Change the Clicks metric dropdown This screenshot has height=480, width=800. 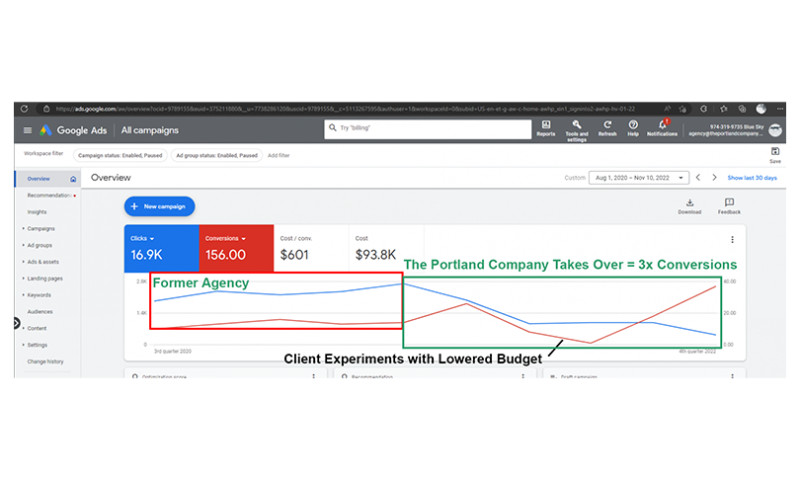(x=142, y=238)
